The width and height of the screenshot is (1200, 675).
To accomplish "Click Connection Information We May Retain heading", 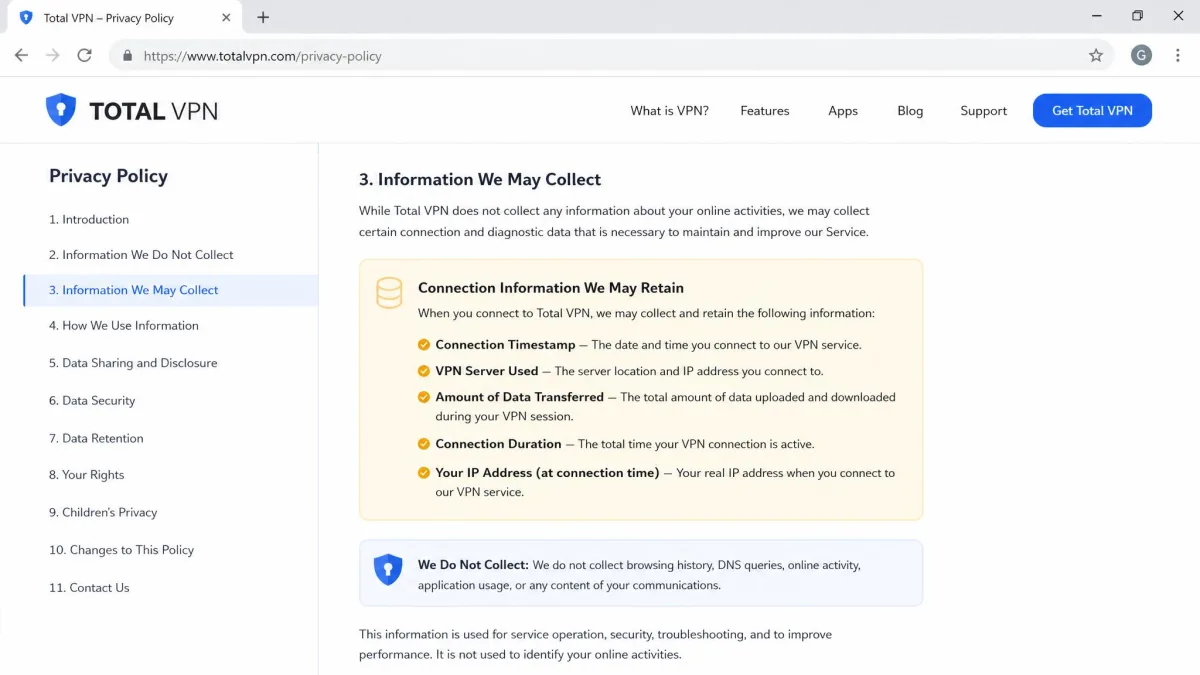I will pos(551,288).
